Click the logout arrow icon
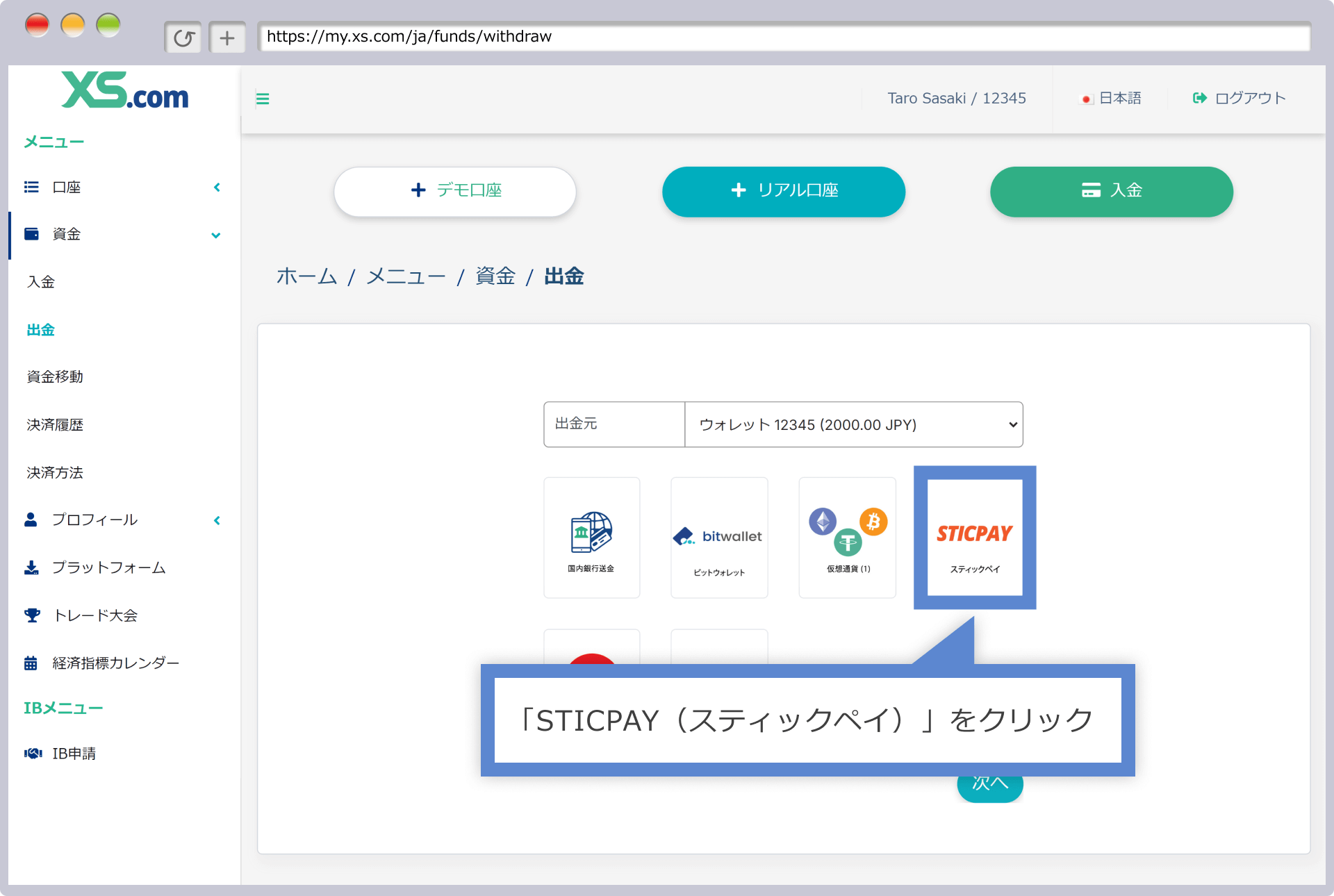The width and height of the screenshot is (1334, 896). tap(1200, 98)
